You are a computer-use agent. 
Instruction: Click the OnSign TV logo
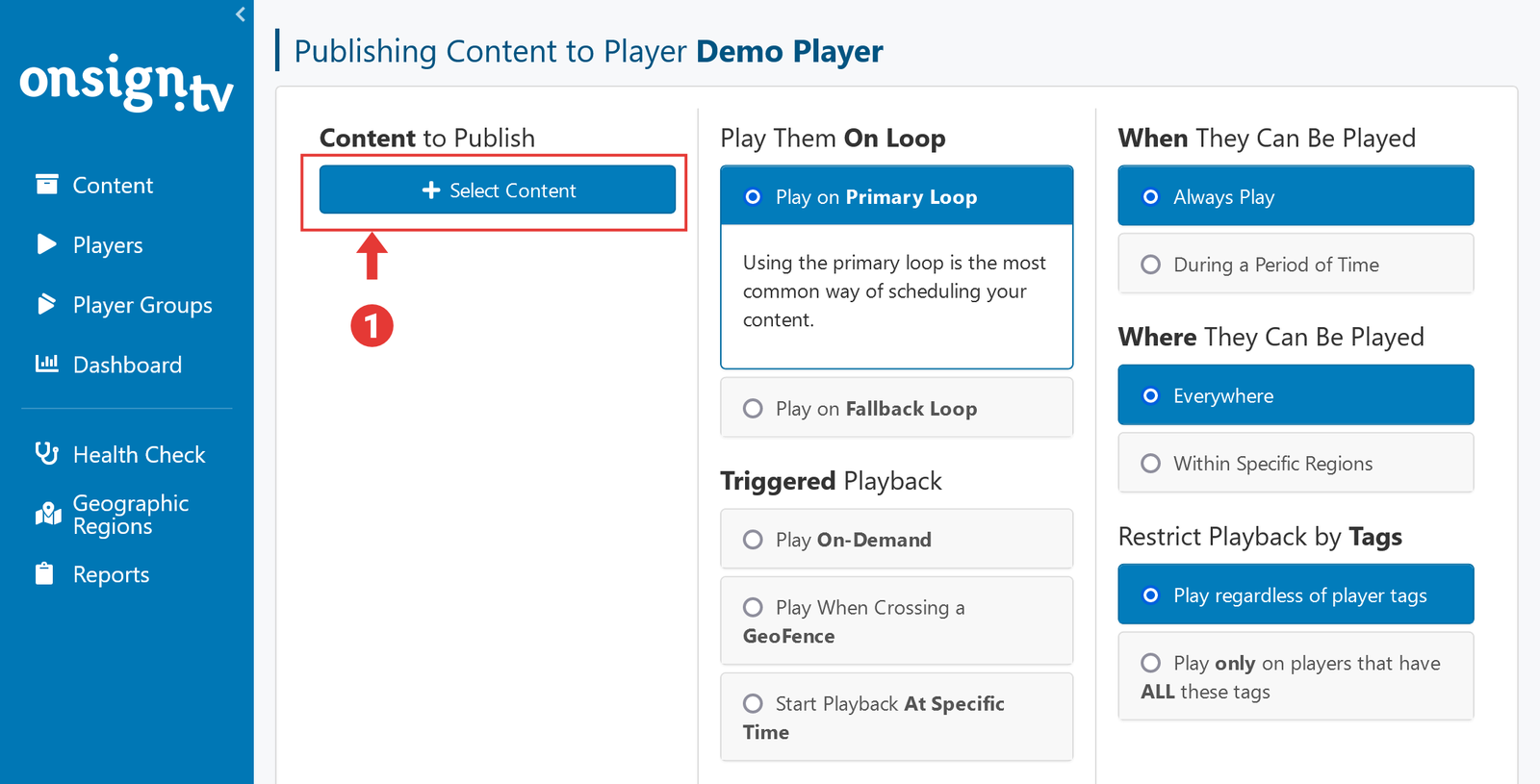[x=126, y=84]
